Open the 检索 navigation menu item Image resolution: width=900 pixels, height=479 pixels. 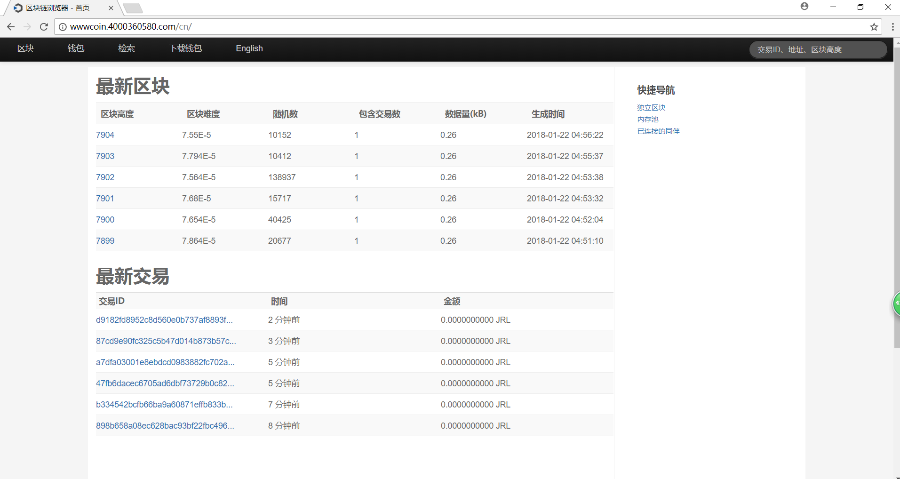126,49
